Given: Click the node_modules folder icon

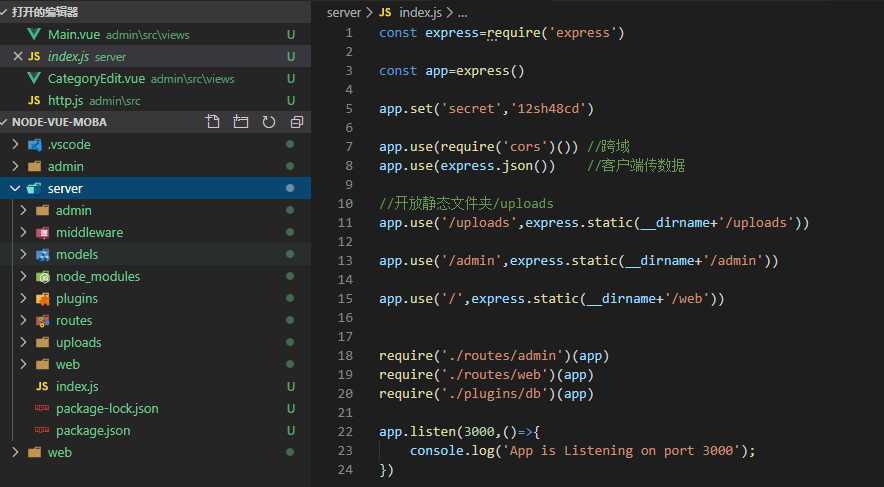Looking at the screenshot, I should tap(42, 276).
